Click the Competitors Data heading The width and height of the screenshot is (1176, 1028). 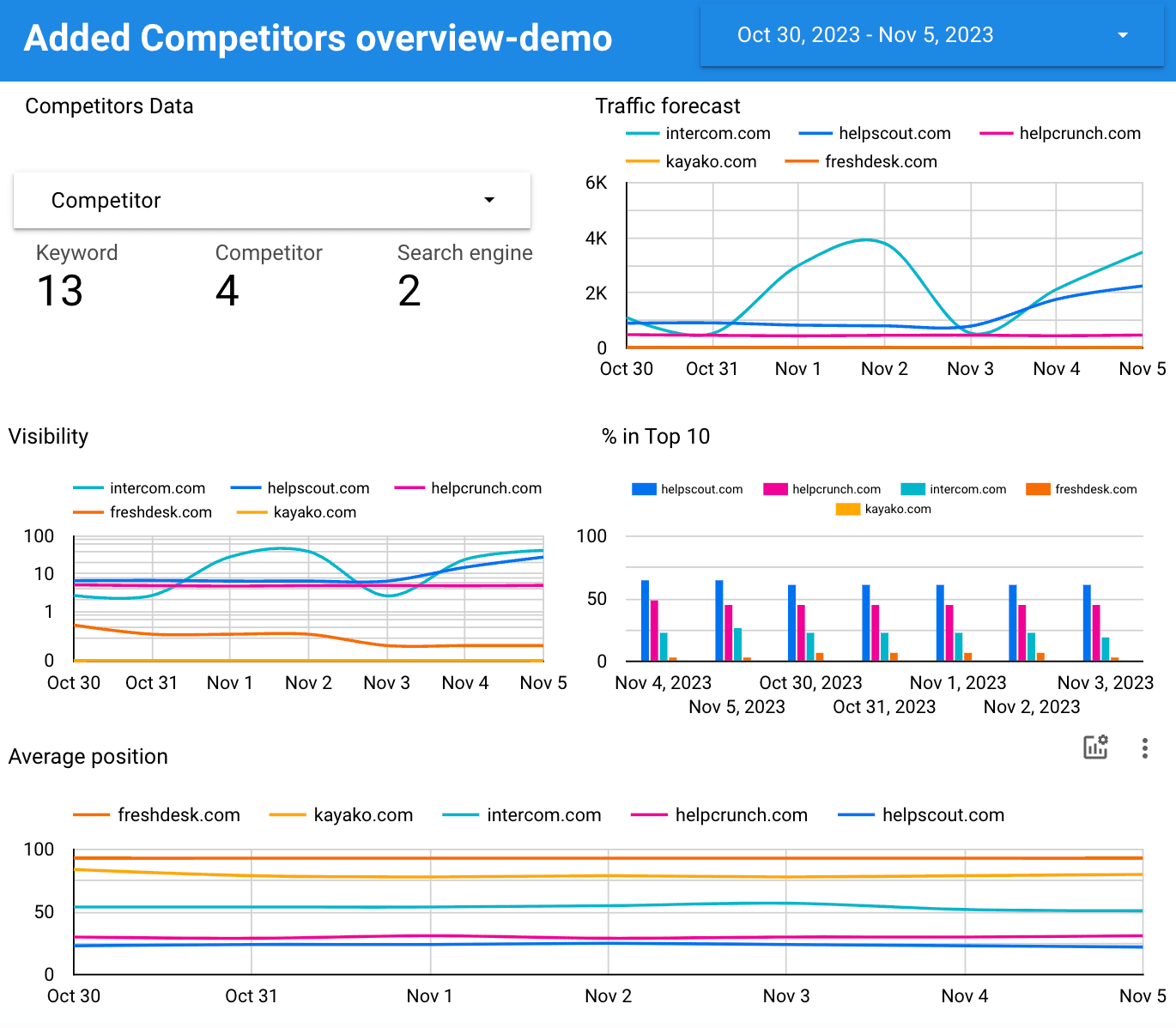point(110,106)
